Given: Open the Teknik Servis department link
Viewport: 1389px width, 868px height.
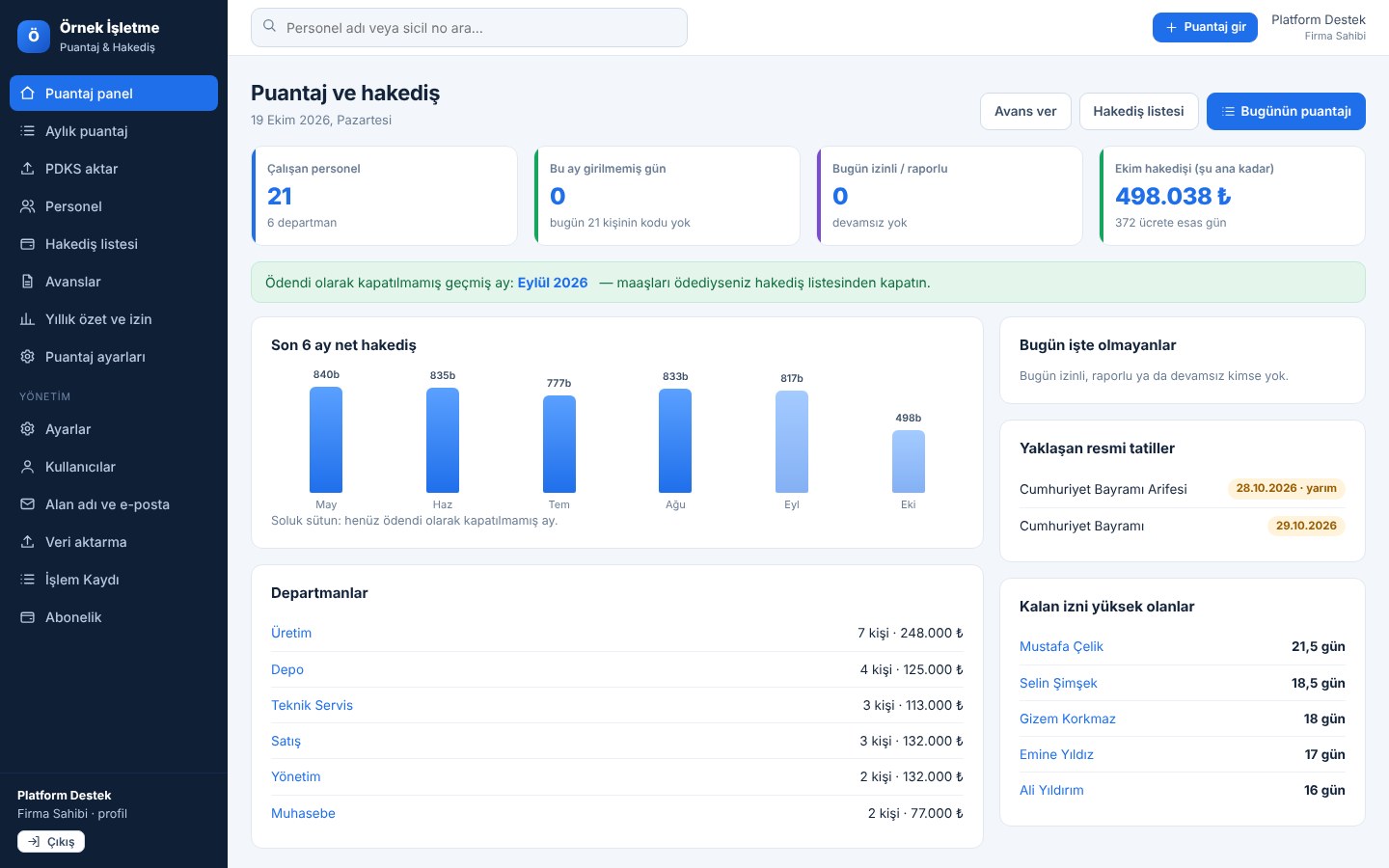Looking at the screenshot, I should [312, 705].
